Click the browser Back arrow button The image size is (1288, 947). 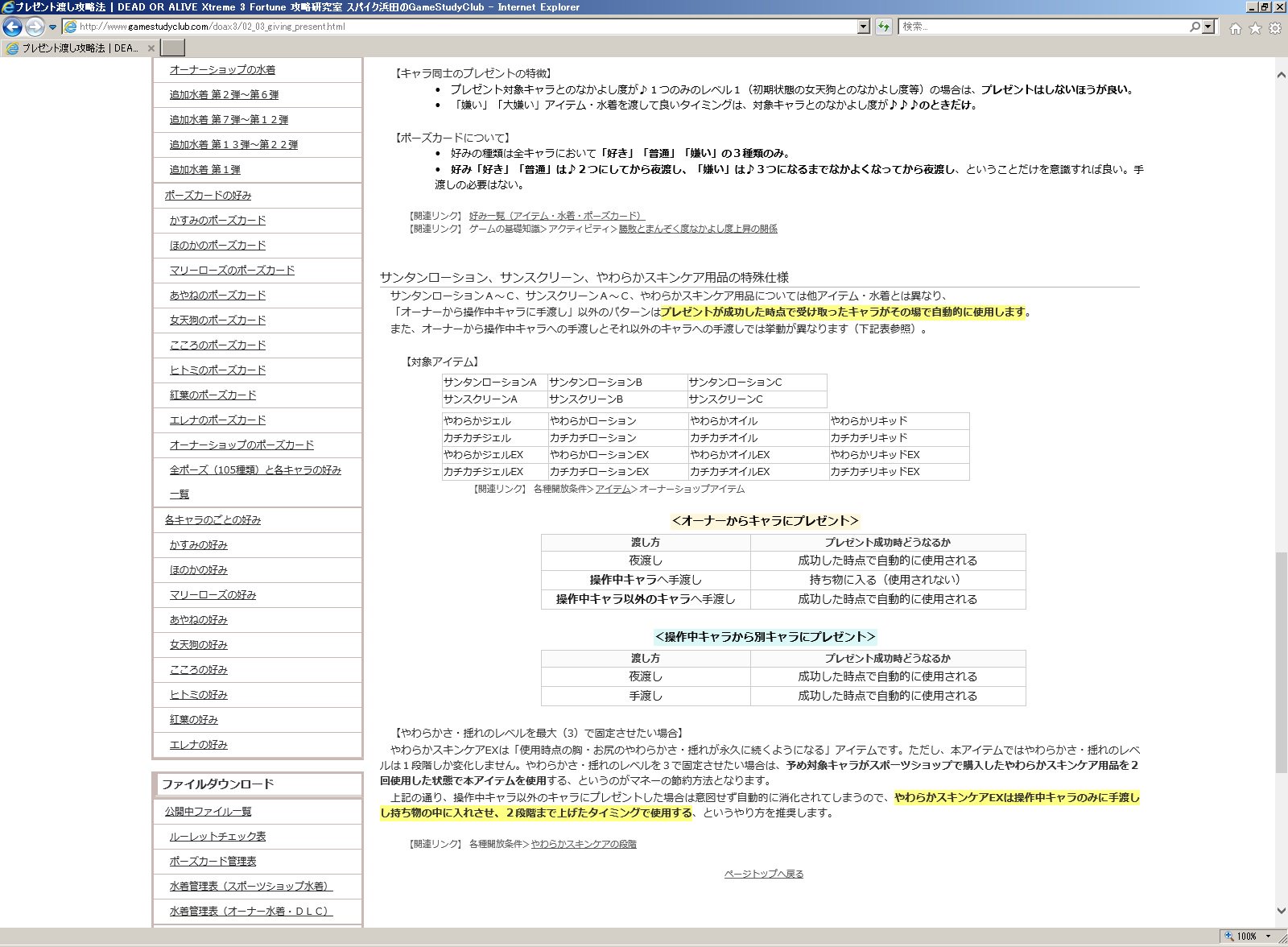click(x=12, y=27)
